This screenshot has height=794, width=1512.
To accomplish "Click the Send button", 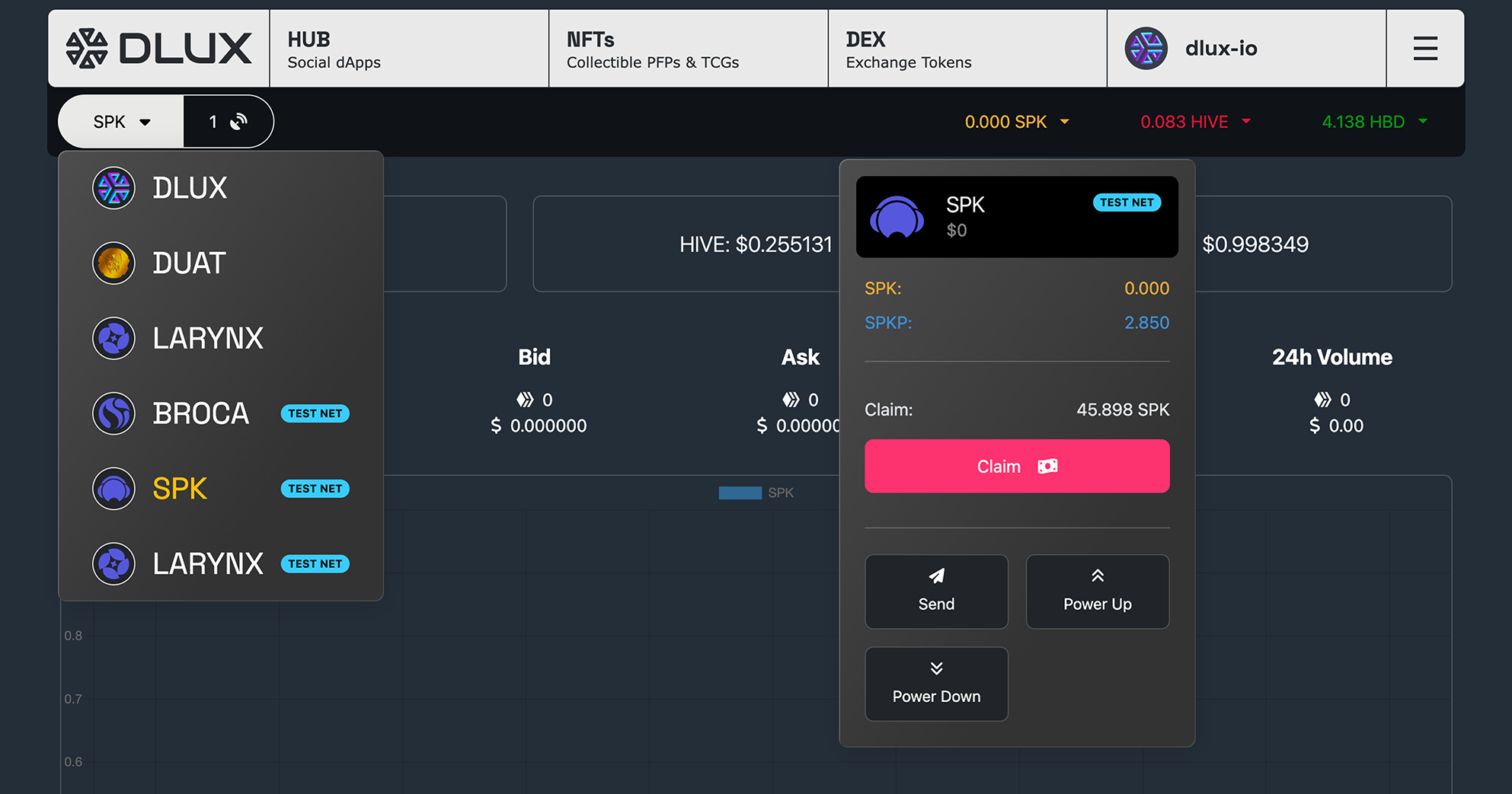I will pos(936,592).
